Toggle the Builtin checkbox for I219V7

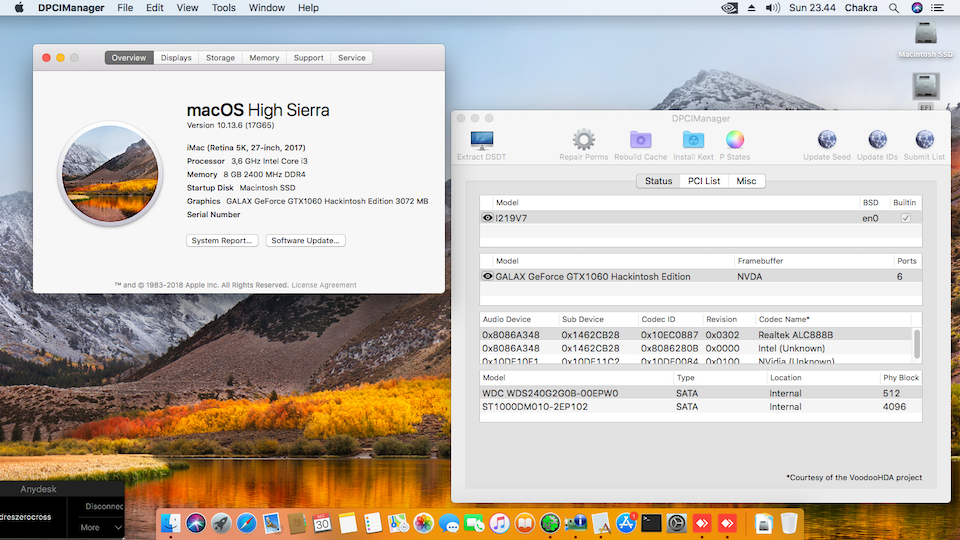point(906,218)
